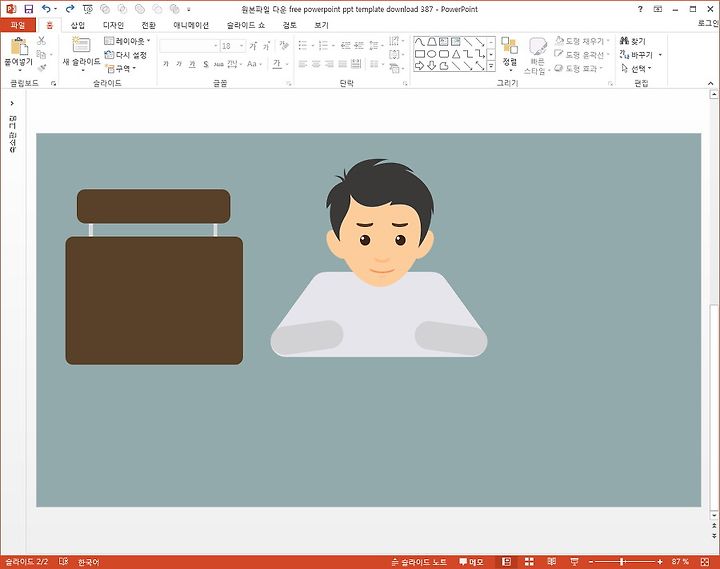This screenshot has height=569, width=720.
Task: Open the File (파일) tab
Action: pos(18,25)
